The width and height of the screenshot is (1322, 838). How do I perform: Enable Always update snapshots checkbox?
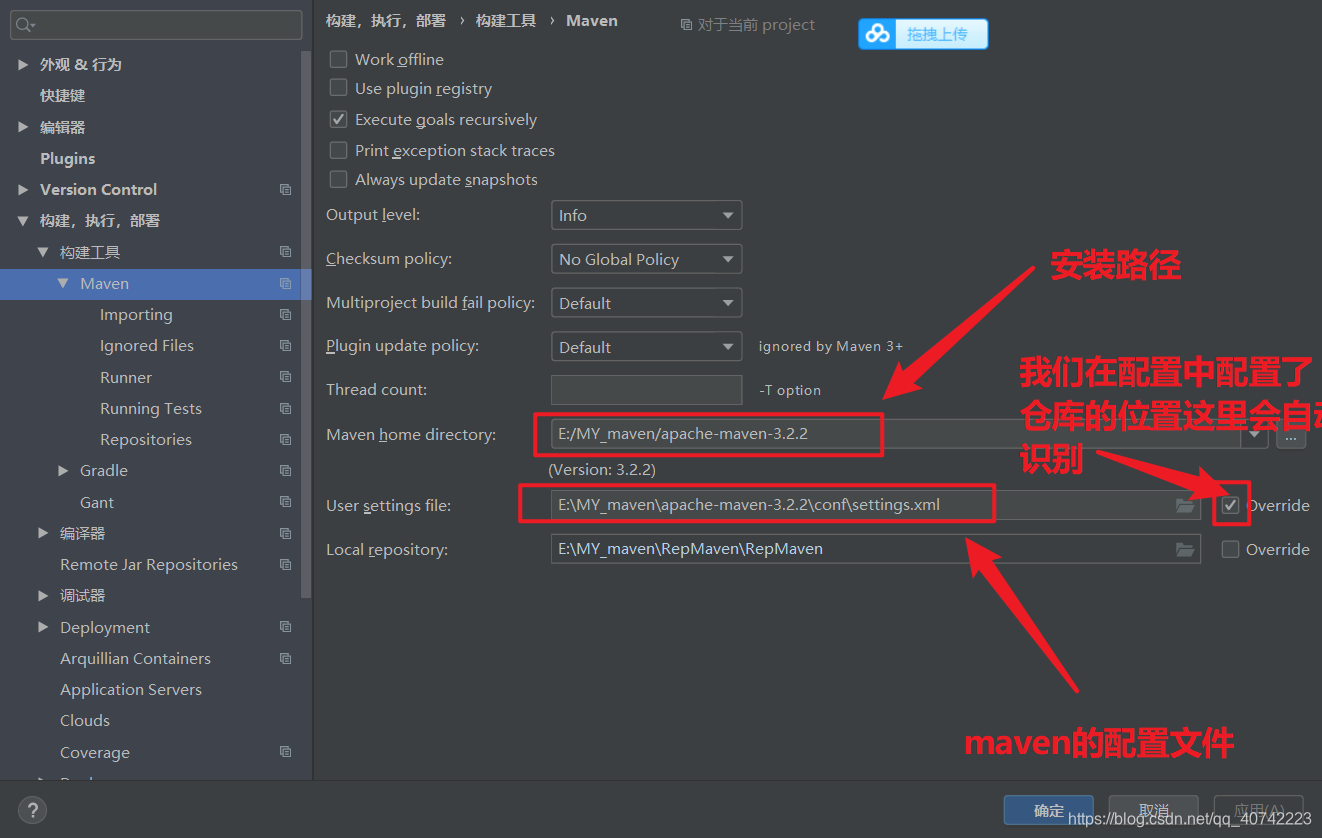(339, 179)
